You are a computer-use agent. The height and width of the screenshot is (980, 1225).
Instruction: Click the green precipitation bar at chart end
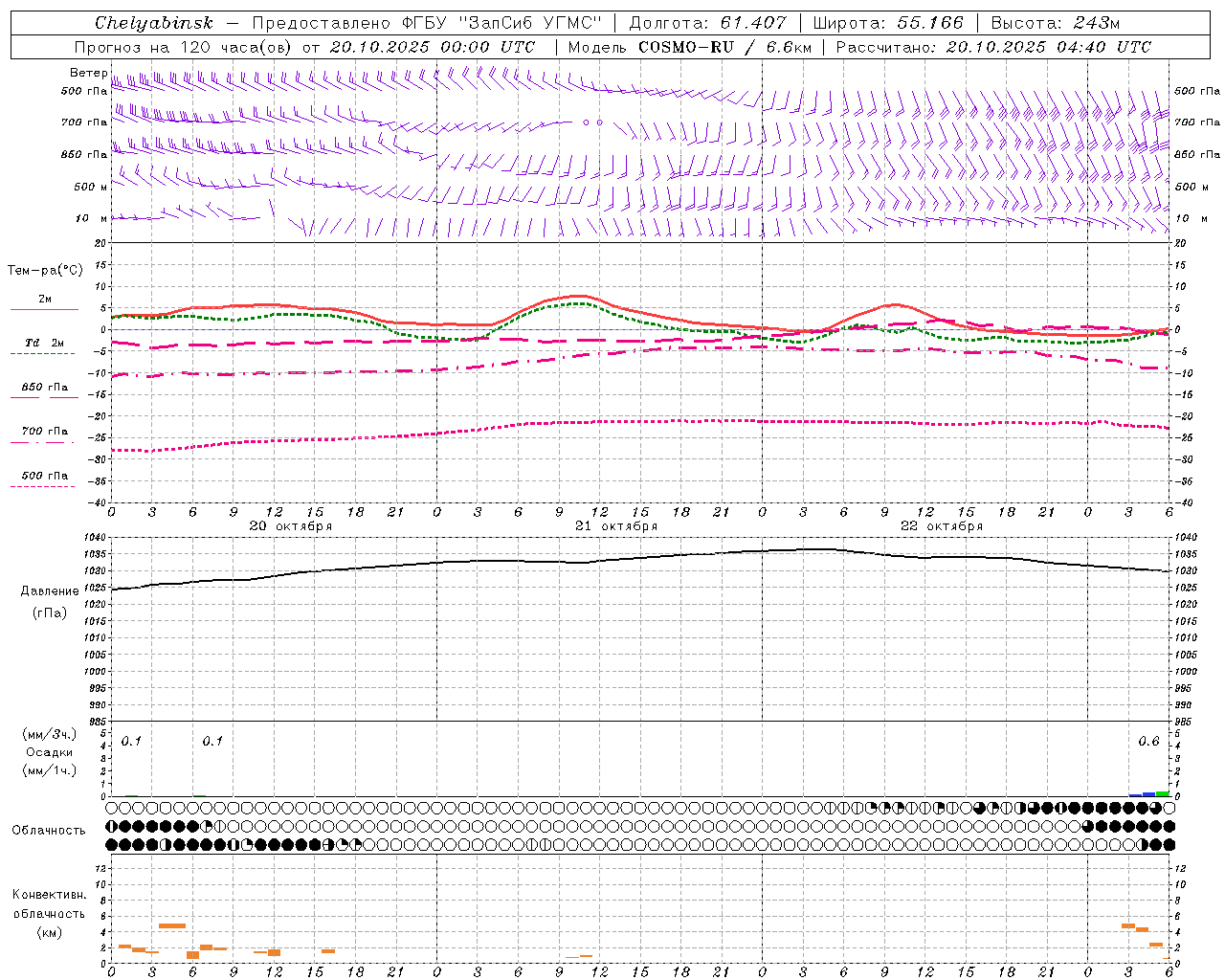coord(1162,793)
